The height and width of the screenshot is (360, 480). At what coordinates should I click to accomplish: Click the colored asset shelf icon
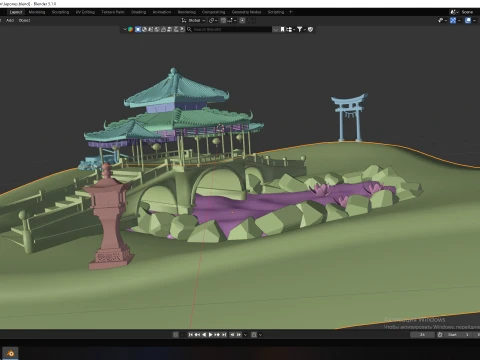130,29
